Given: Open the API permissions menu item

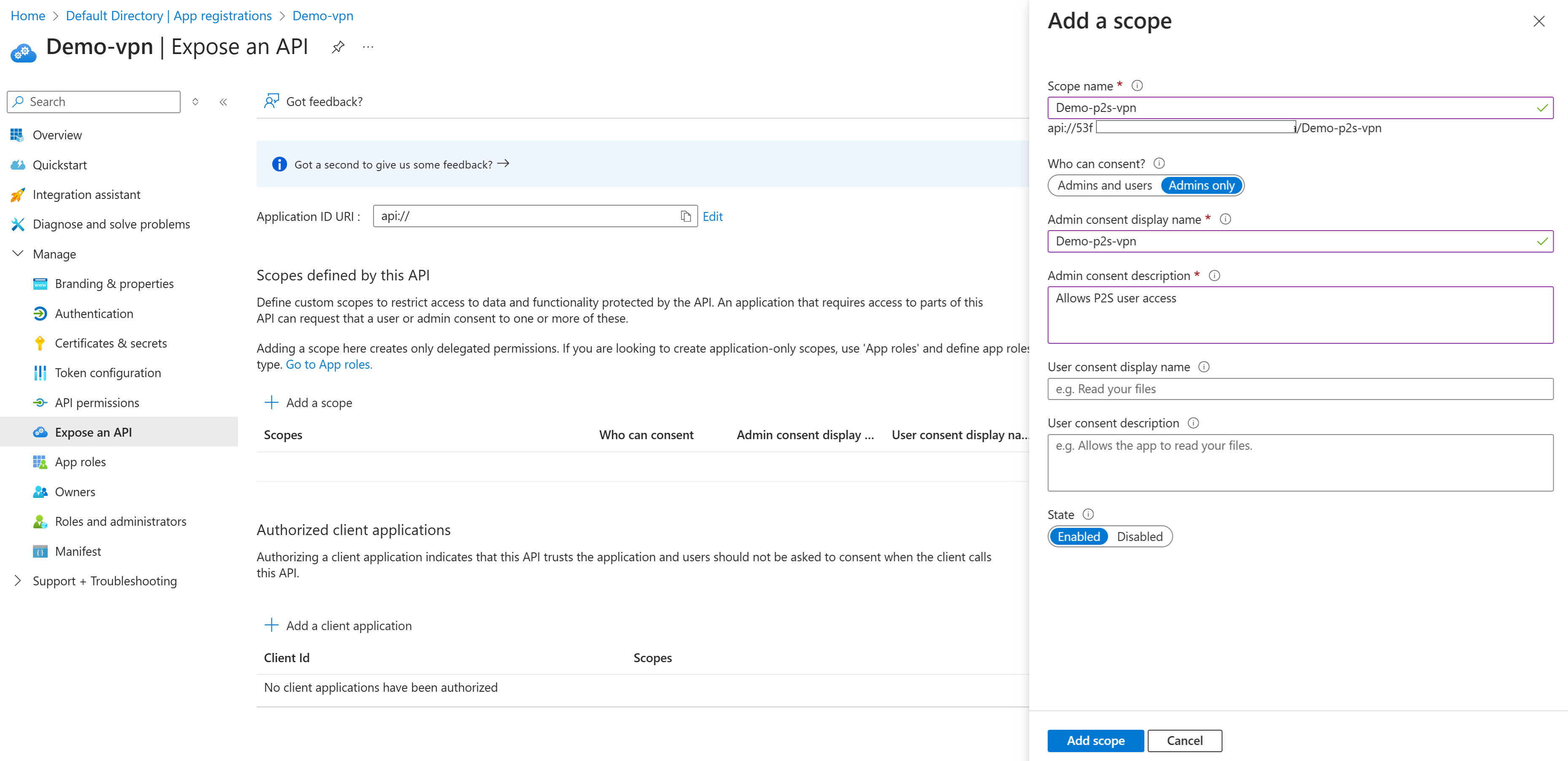Looking at the screenshot, I should tap(97, 402).
